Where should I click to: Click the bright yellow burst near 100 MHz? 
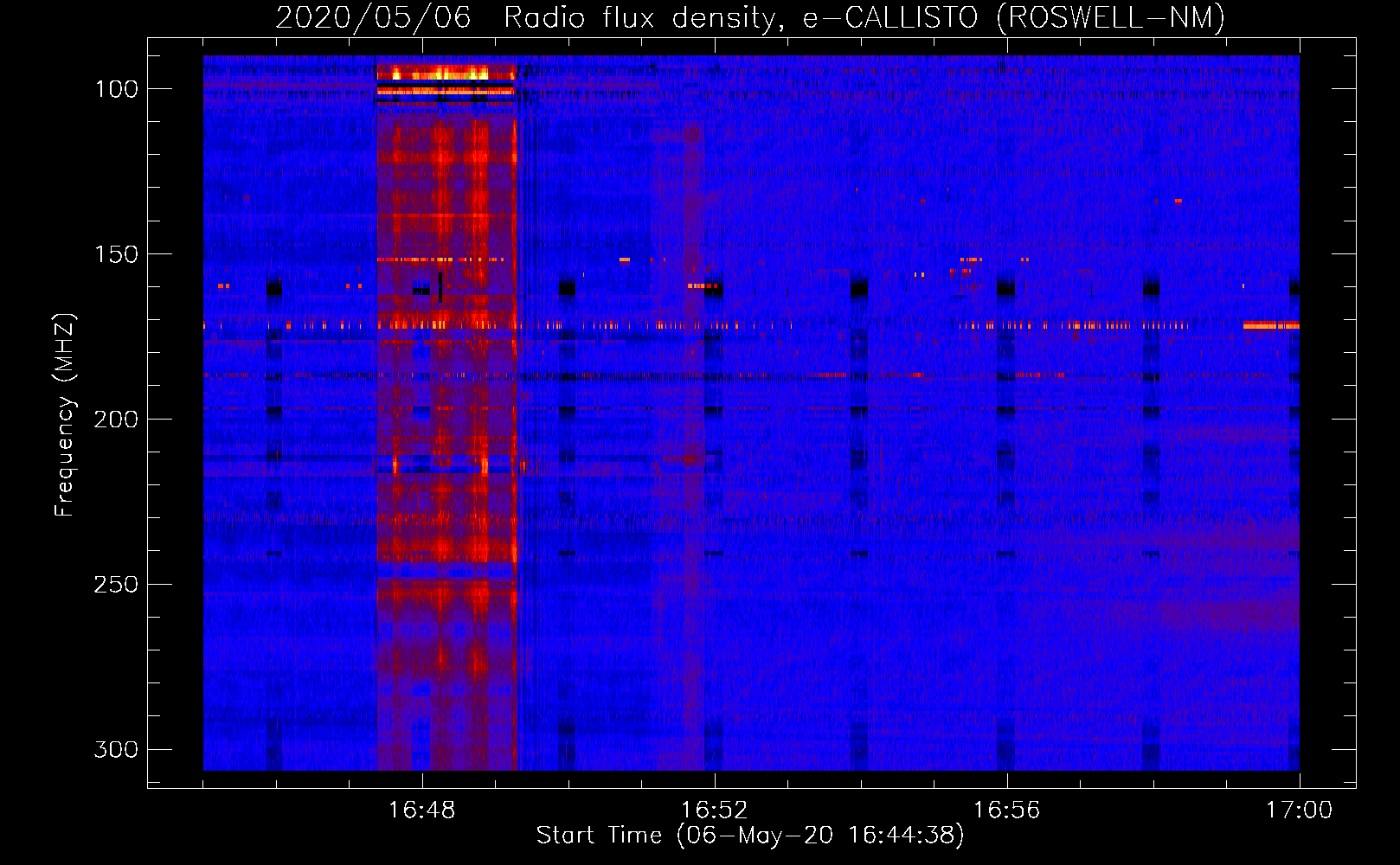tap(446, 74)
